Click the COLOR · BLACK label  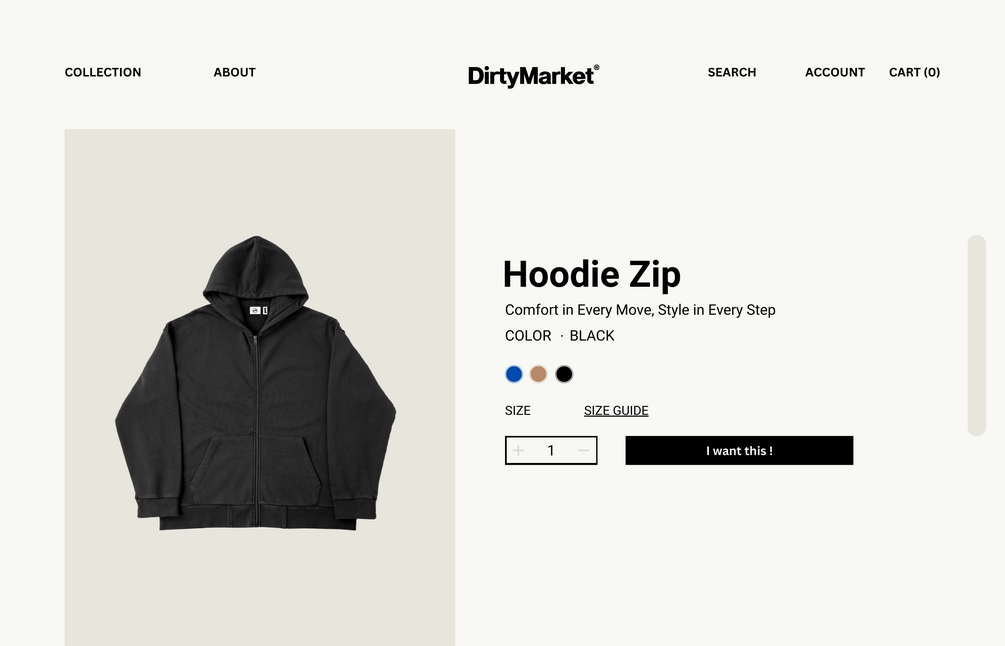pos(560,336)
